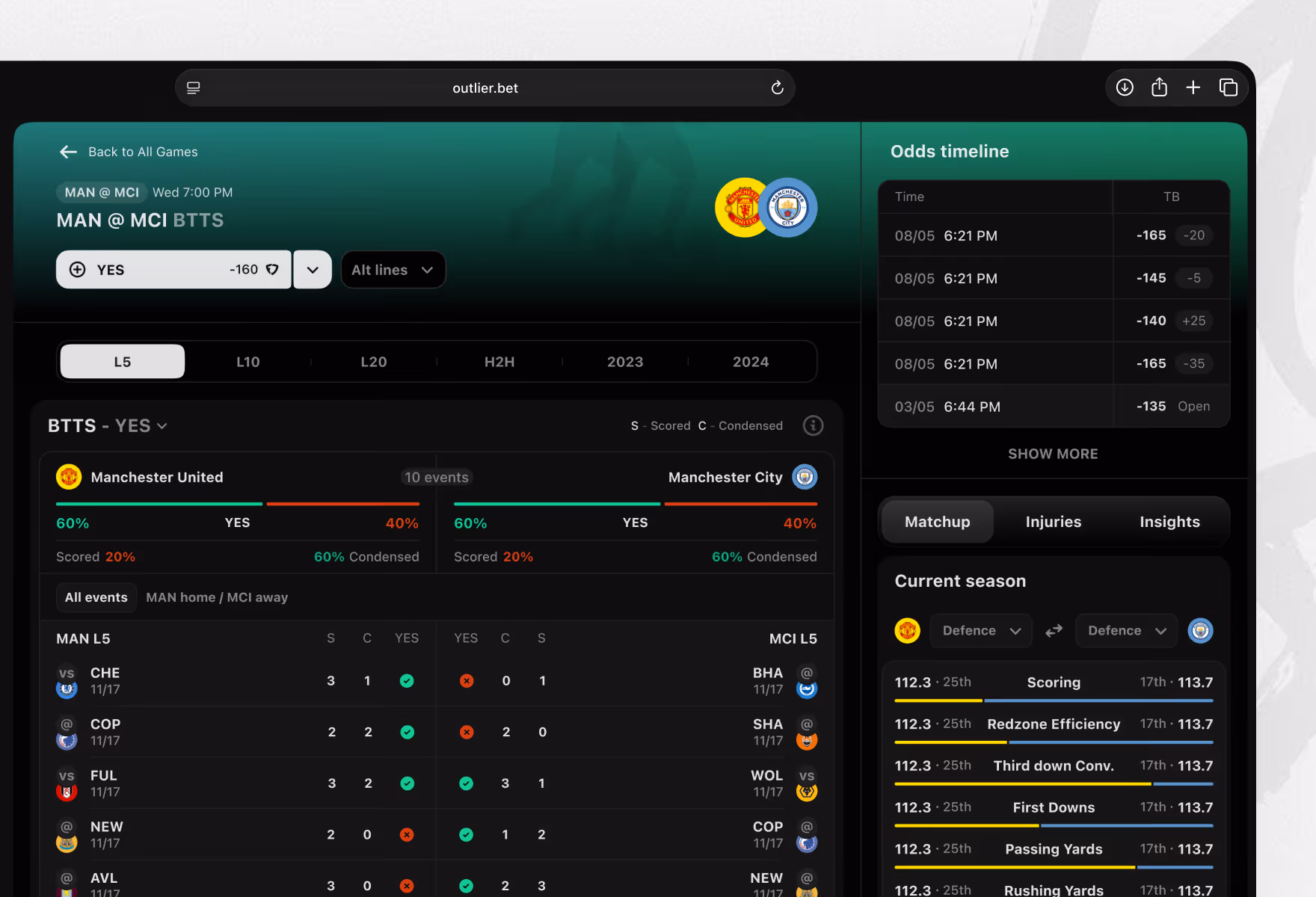Open the Insights tab
The width and height of the screenshot is (1316, 897).
pos(1170,522)
